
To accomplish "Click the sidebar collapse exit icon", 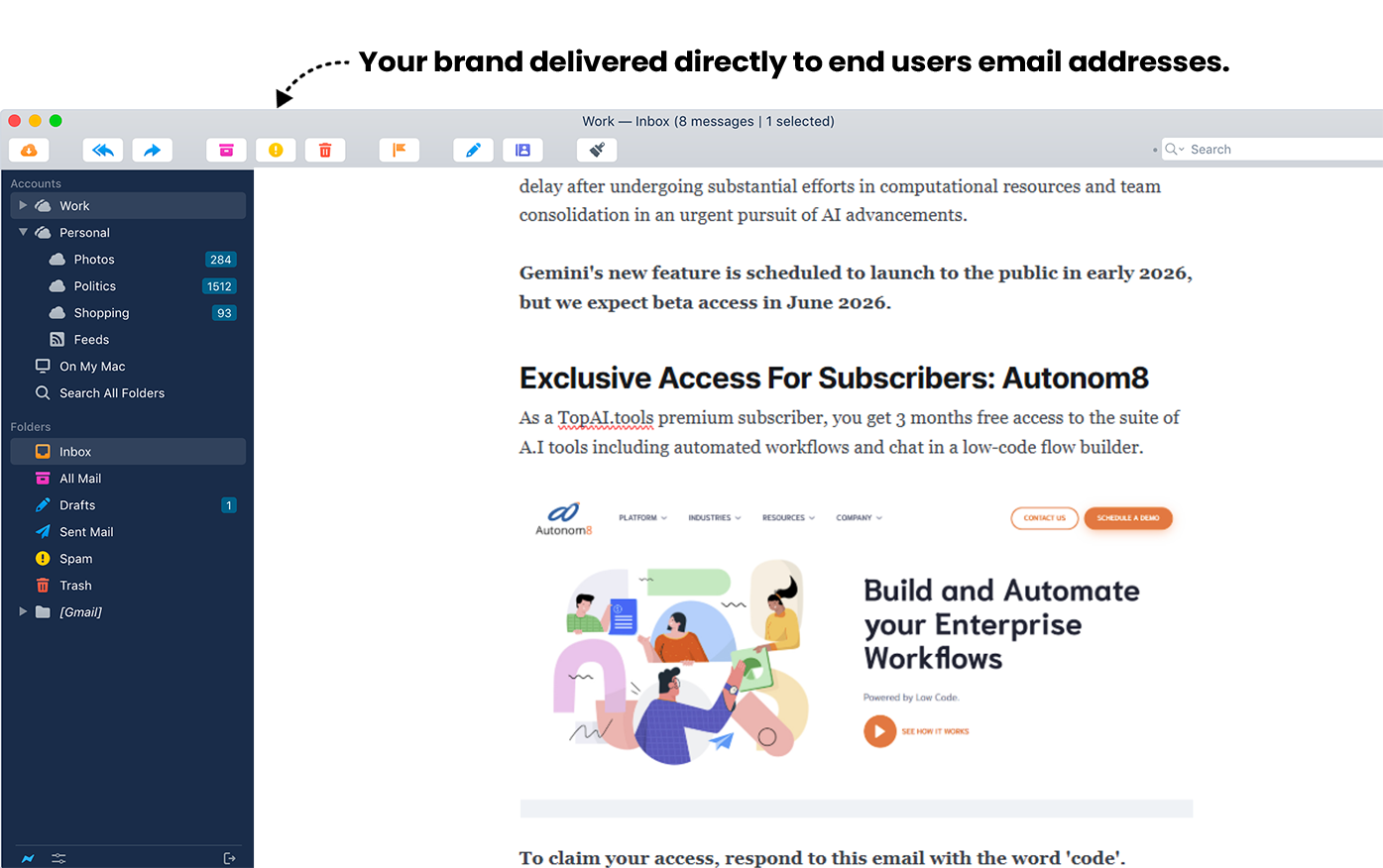I will coord(229,858).
